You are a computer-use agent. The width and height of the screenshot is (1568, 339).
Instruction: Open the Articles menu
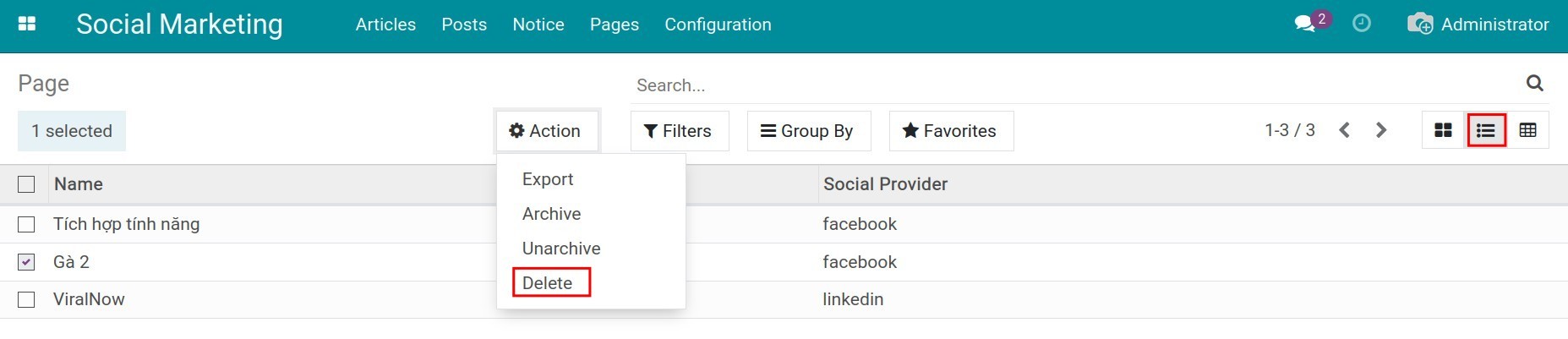pos(385,25)
